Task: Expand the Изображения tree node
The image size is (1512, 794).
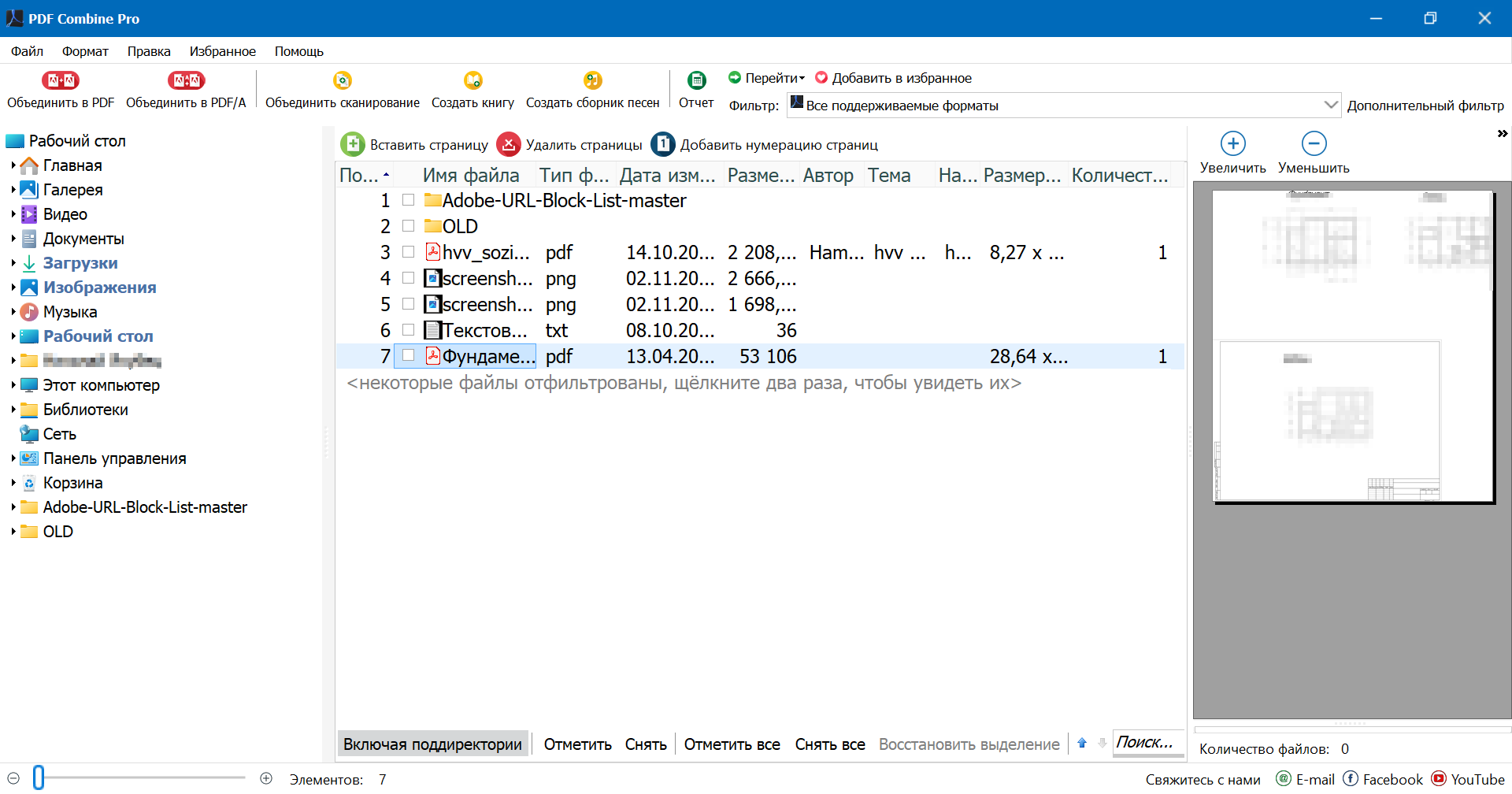Action: [x=13, y=288]
